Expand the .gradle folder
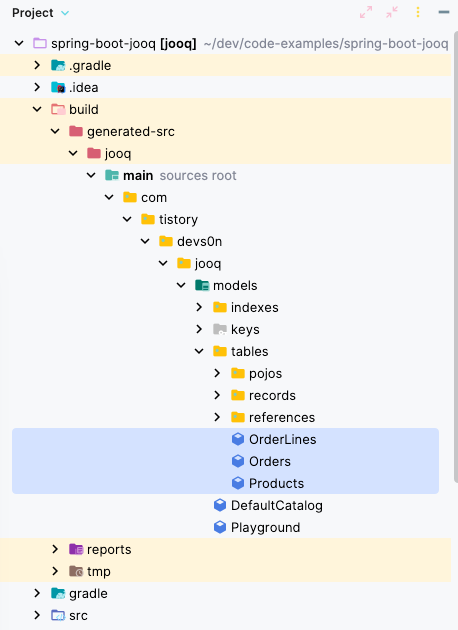This screenshot has width=458, height=630. click(37, 65)
